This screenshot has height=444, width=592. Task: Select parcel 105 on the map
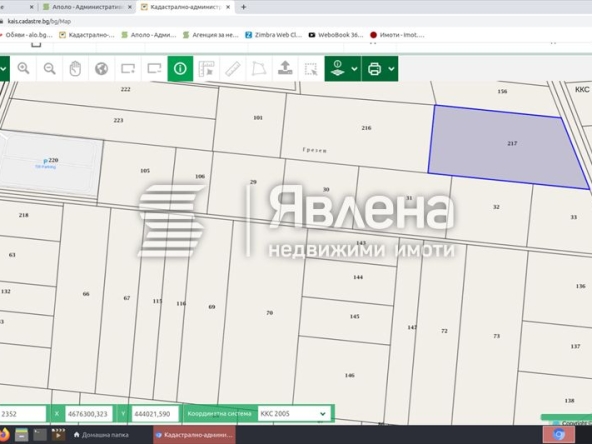click(138, 174)
